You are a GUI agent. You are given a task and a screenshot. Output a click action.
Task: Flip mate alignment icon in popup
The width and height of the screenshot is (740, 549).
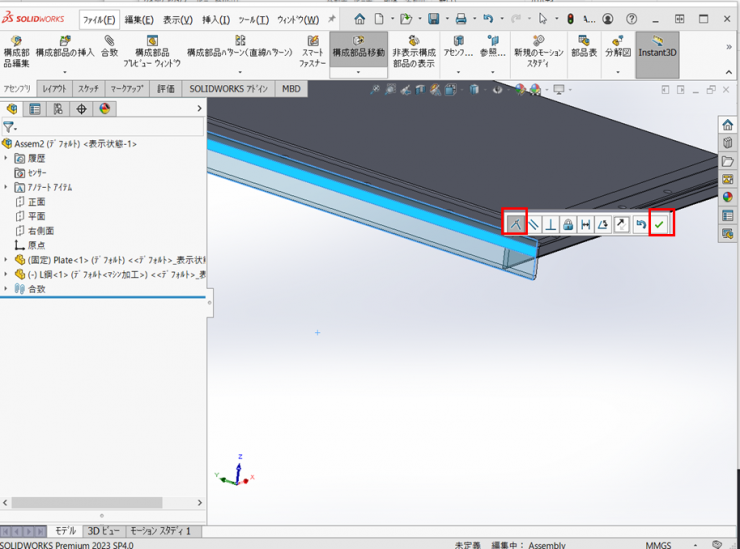click(x=622, y=224)
